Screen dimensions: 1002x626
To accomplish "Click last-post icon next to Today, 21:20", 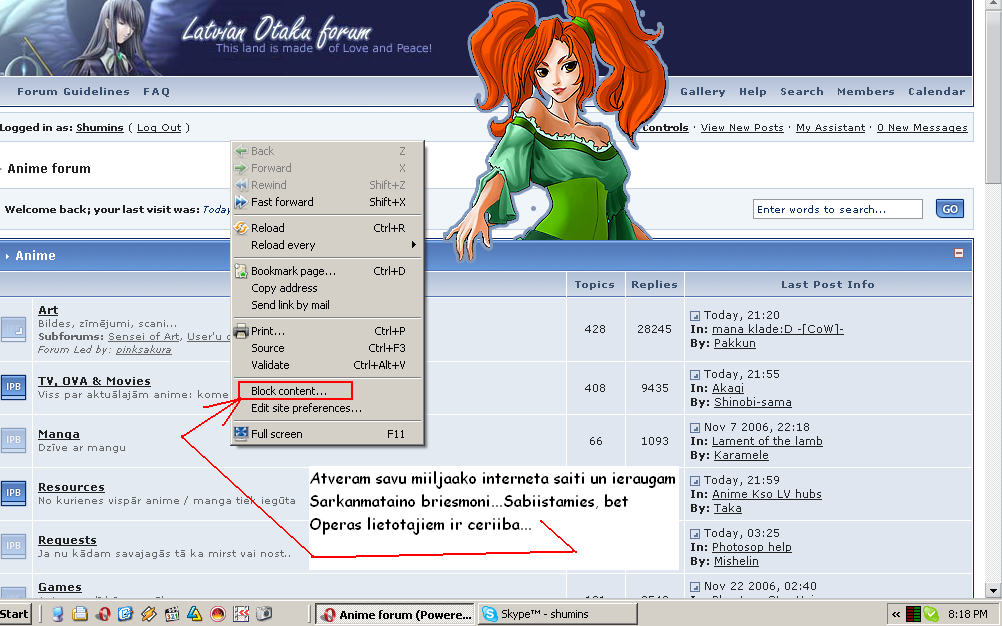I will (695, 316).
